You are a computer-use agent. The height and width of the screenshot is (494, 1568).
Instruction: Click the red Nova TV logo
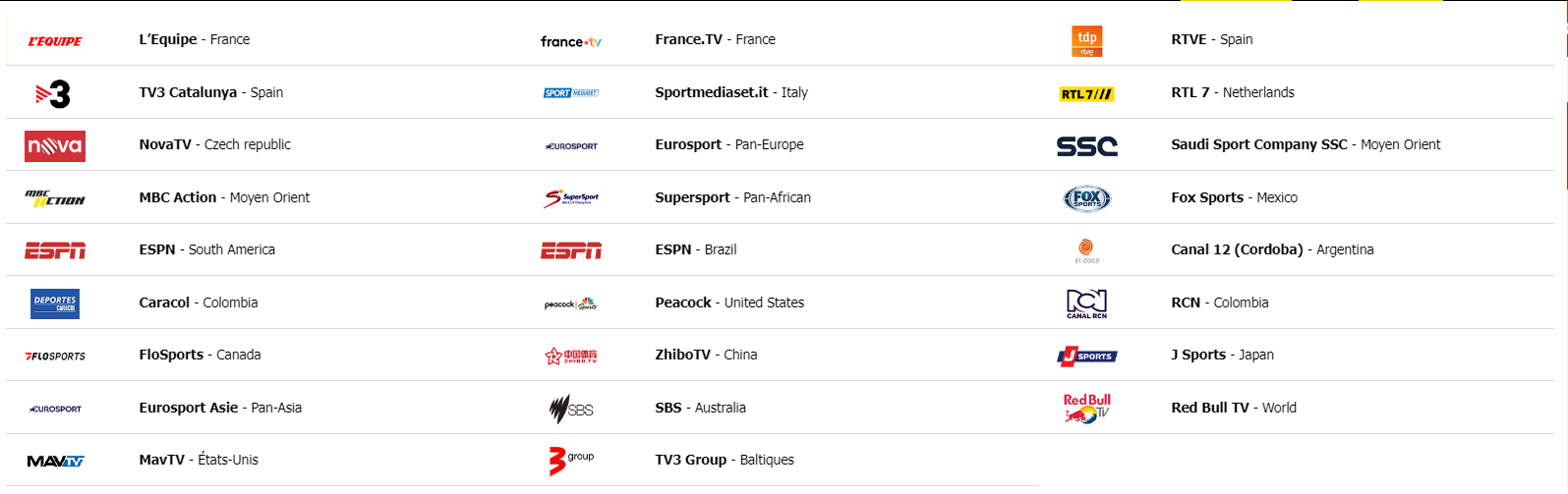point(55,146)
